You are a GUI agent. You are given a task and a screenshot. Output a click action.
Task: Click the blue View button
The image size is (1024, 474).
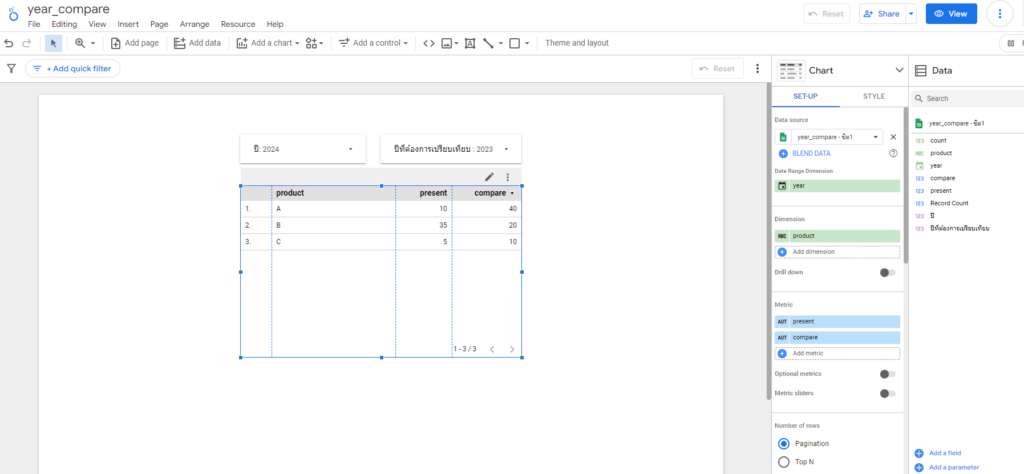click(951, 14)
